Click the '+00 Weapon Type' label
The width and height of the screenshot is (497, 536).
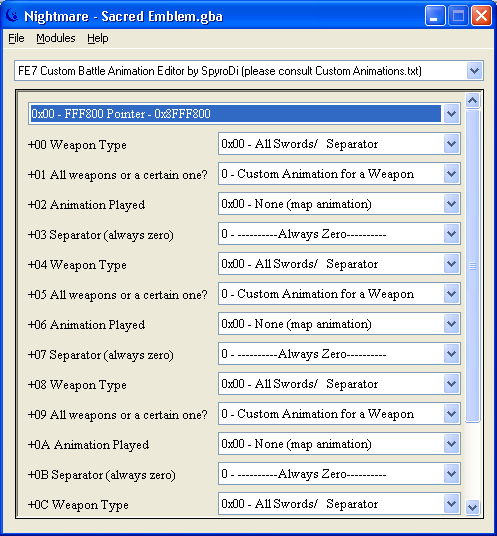pyautogui.click(x=77, y=145)
